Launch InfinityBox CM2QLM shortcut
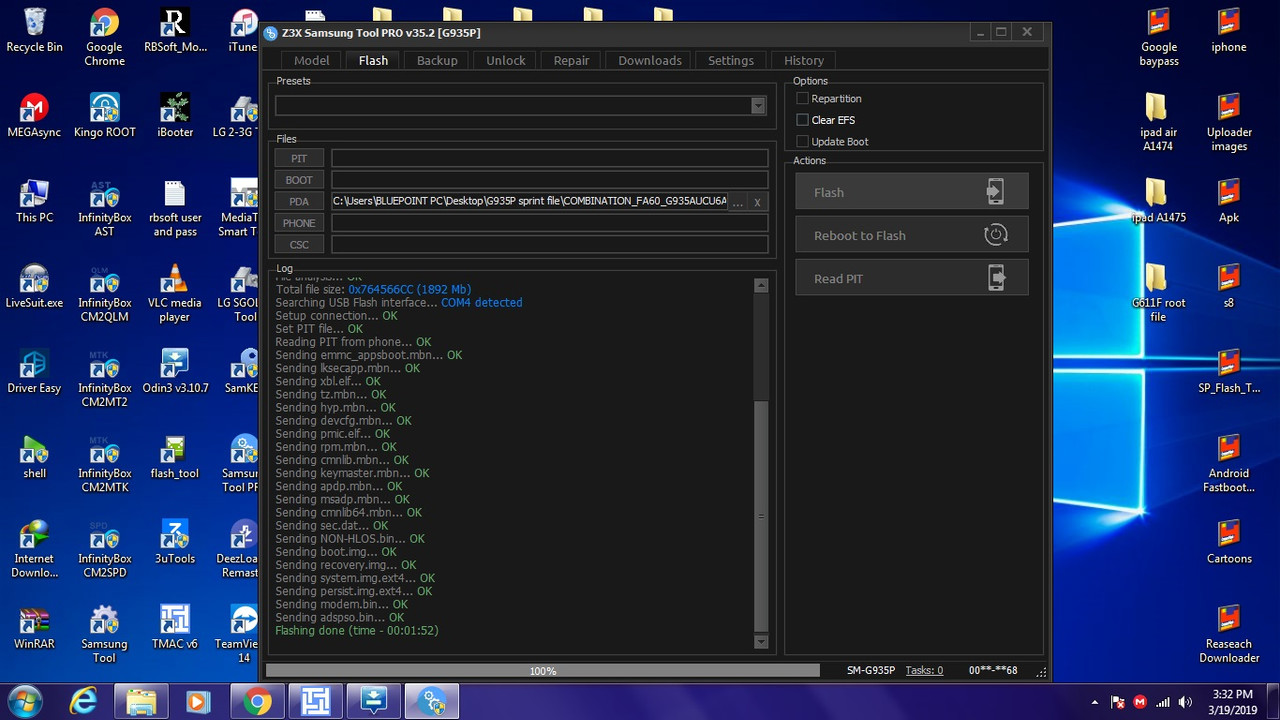Image resolution: width=1280 pixels, height=720 pixels. pos(104,293)
